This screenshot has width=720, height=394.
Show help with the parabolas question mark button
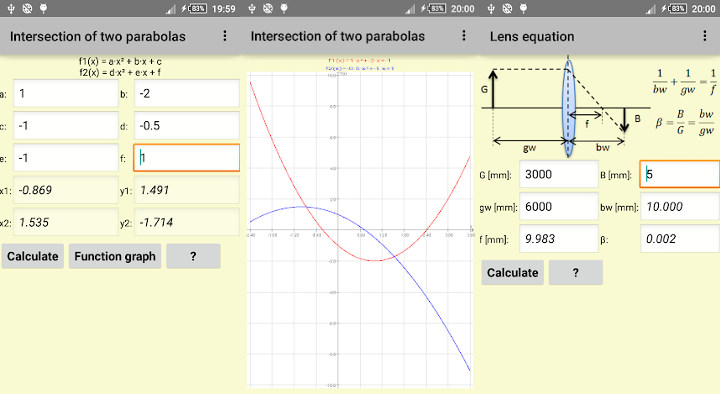(193, 256)
